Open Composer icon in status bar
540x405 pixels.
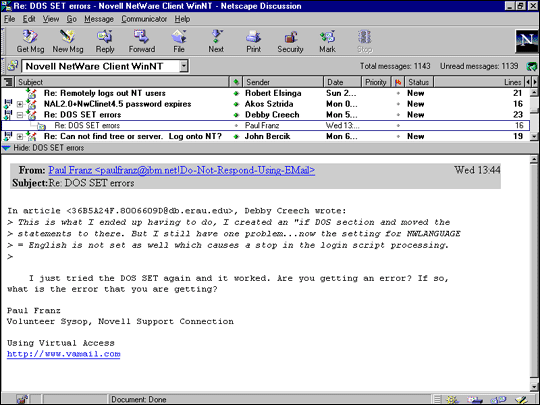[521, 400]
